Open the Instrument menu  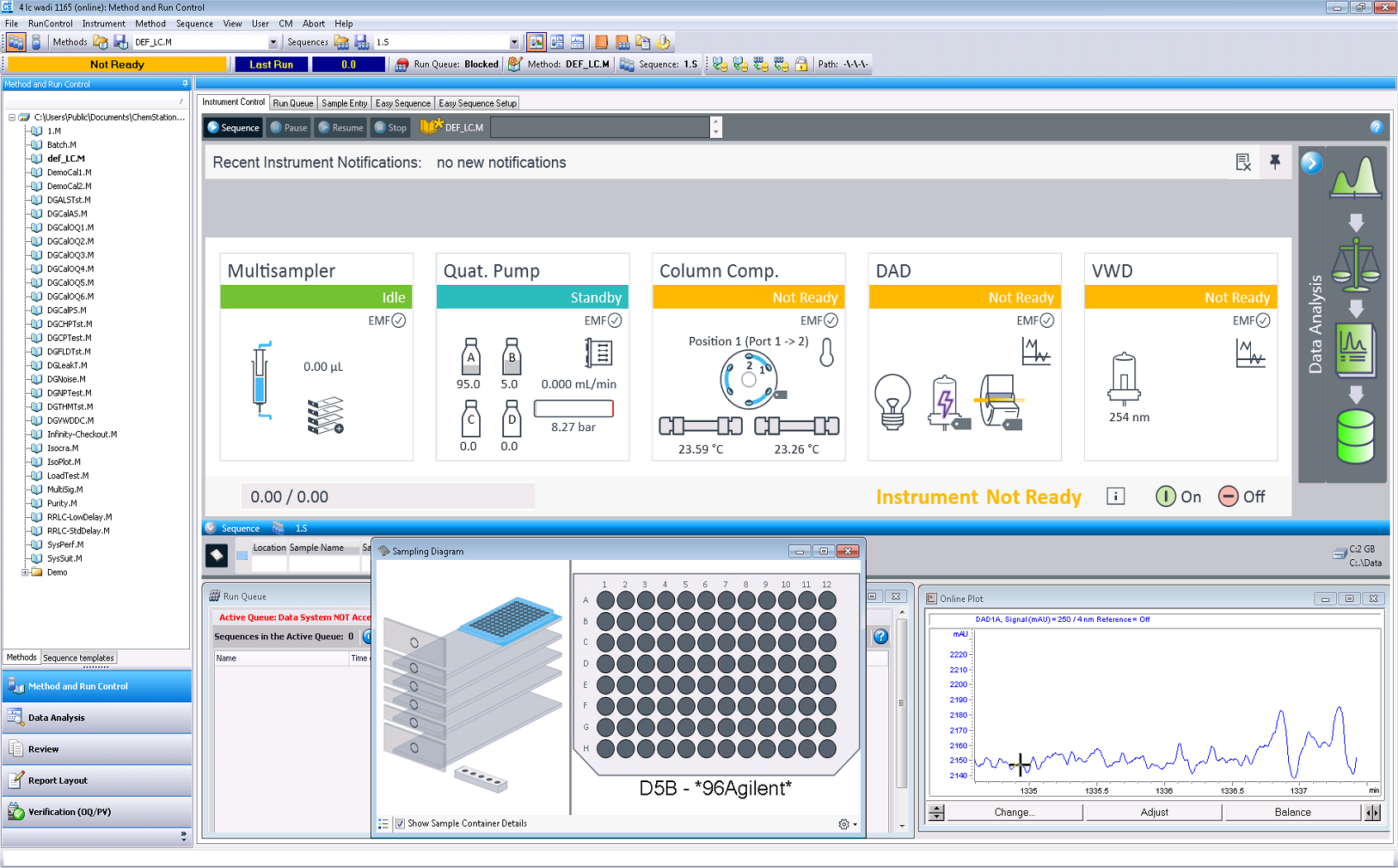103,24
